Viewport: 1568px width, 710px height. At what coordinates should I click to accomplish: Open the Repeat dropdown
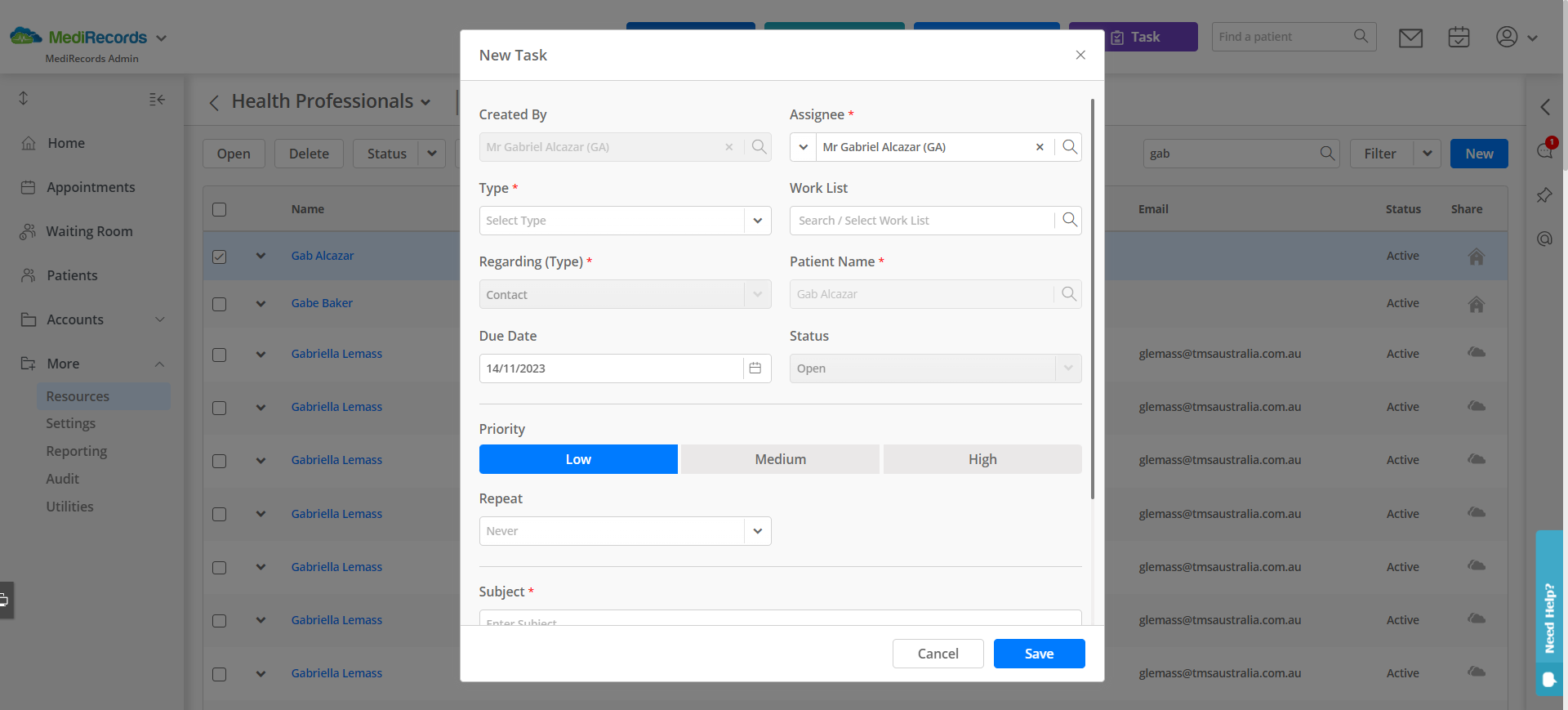626,531
